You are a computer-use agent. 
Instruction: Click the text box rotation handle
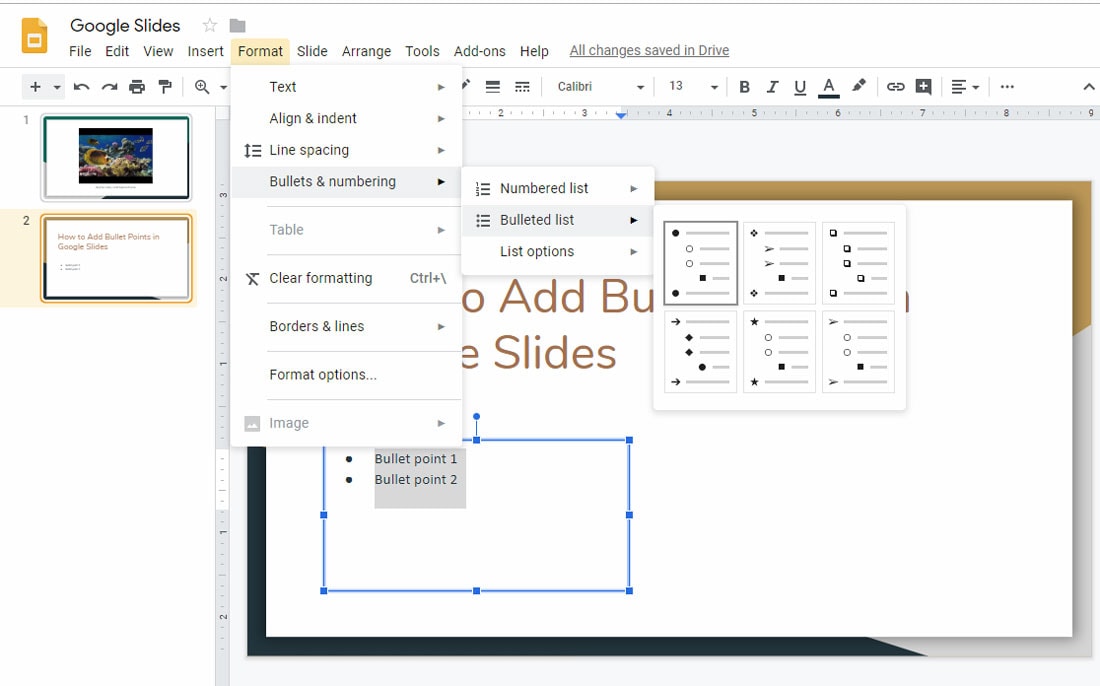(x=476, y=417)
